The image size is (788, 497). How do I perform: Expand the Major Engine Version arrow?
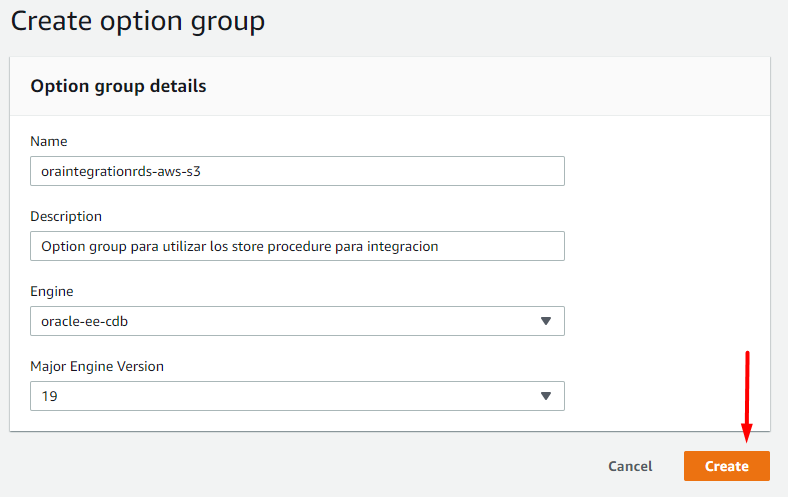click(546, 396)
